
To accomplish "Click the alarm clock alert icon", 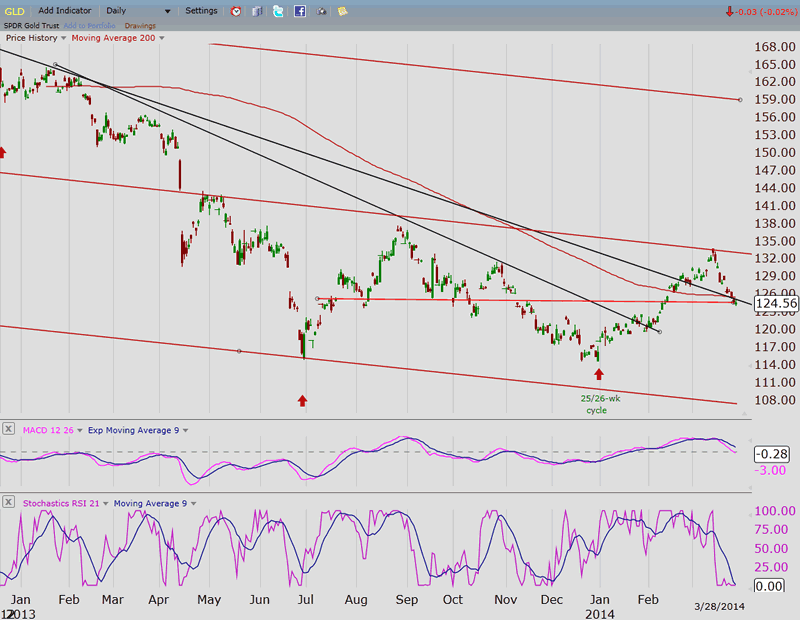I will [x=235, y=11].
